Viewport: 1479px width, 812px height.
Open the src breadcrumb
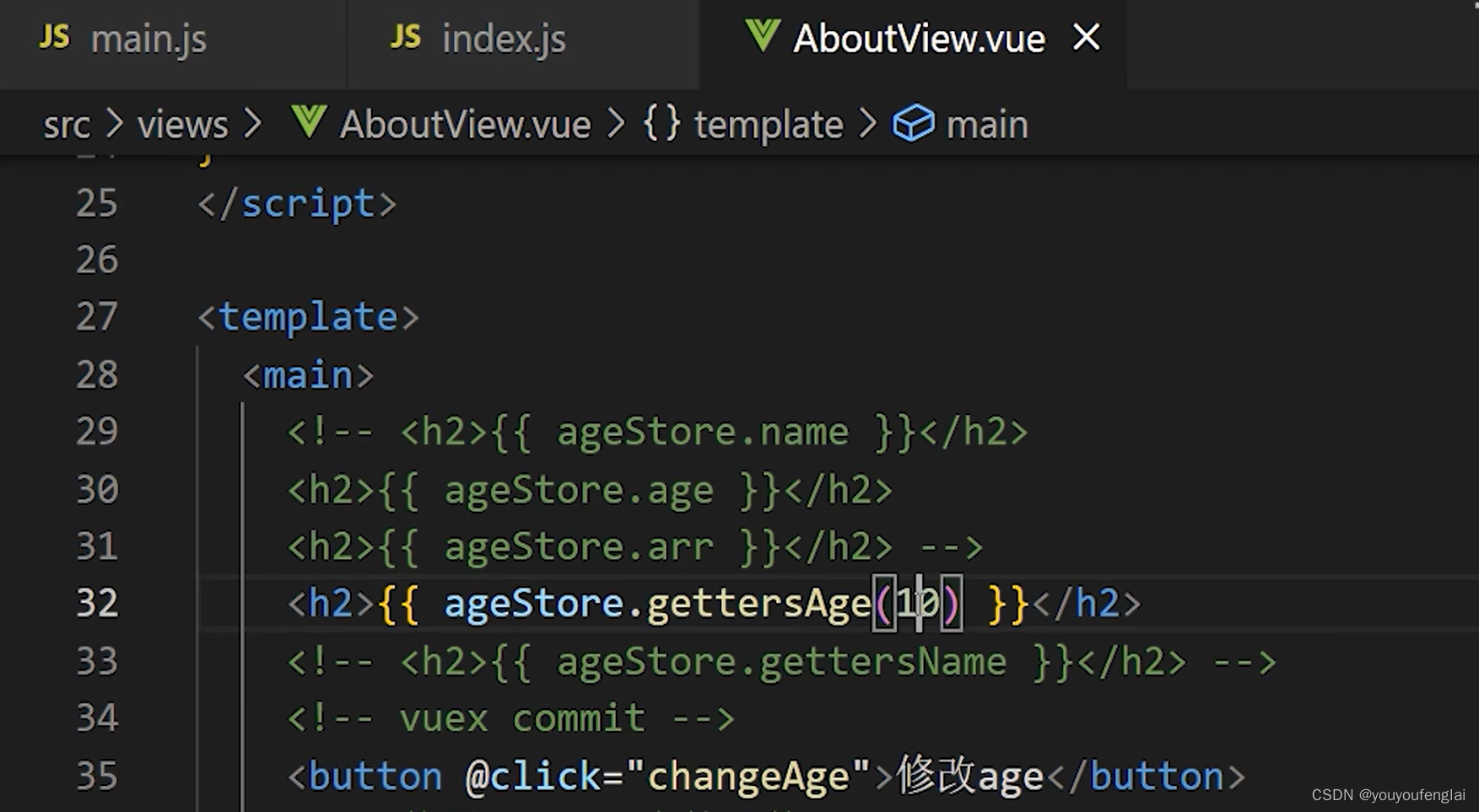[x=67, y=126]
